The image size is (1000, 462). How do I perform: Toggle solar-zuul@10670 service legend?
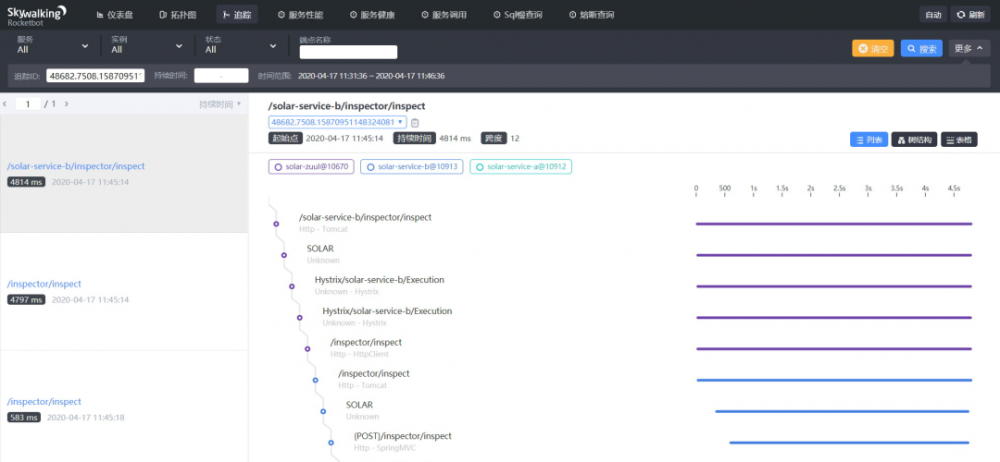(x=310, y=167)
